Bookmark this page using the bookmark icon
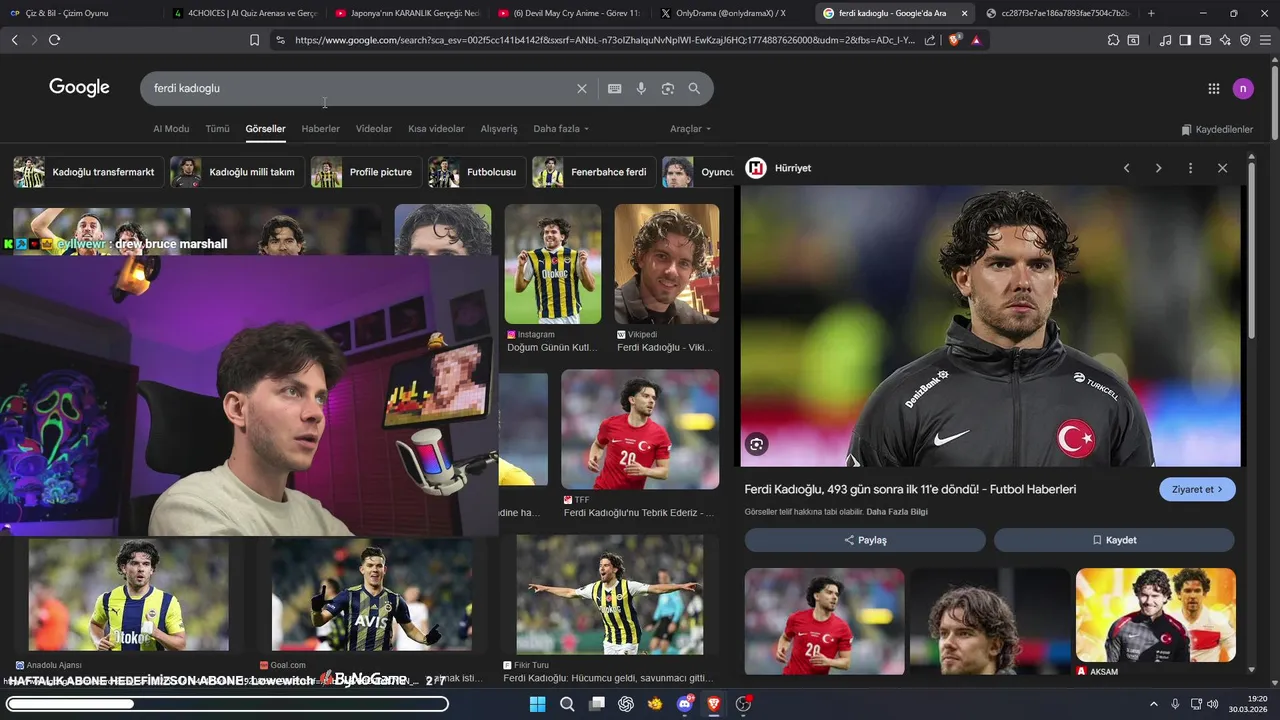The image size is (1280, 720). click(254, 40)
